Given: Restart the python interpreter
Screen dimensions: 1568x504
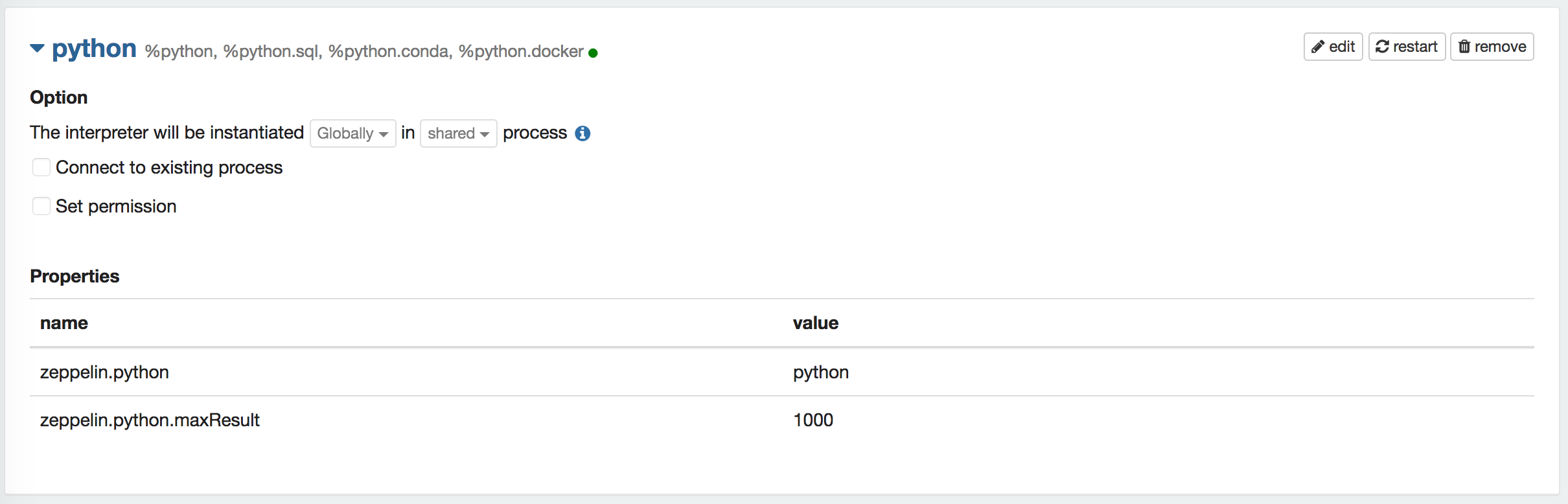Looking at the screenshot, I should [x=1407, y=47].
